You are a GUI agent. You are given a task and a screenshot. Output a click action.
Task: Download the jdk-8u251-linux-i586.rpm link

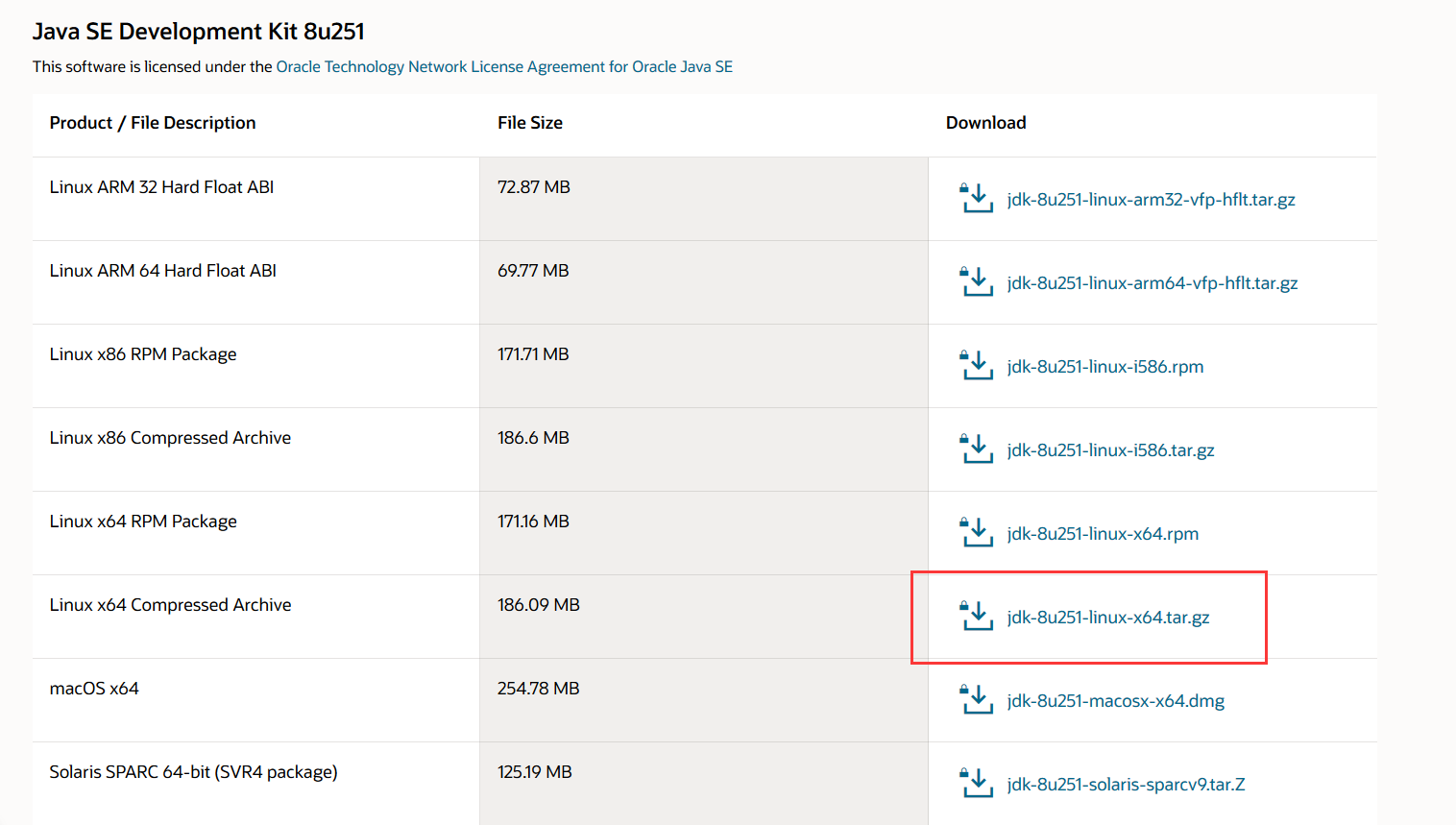point(1104,367)
